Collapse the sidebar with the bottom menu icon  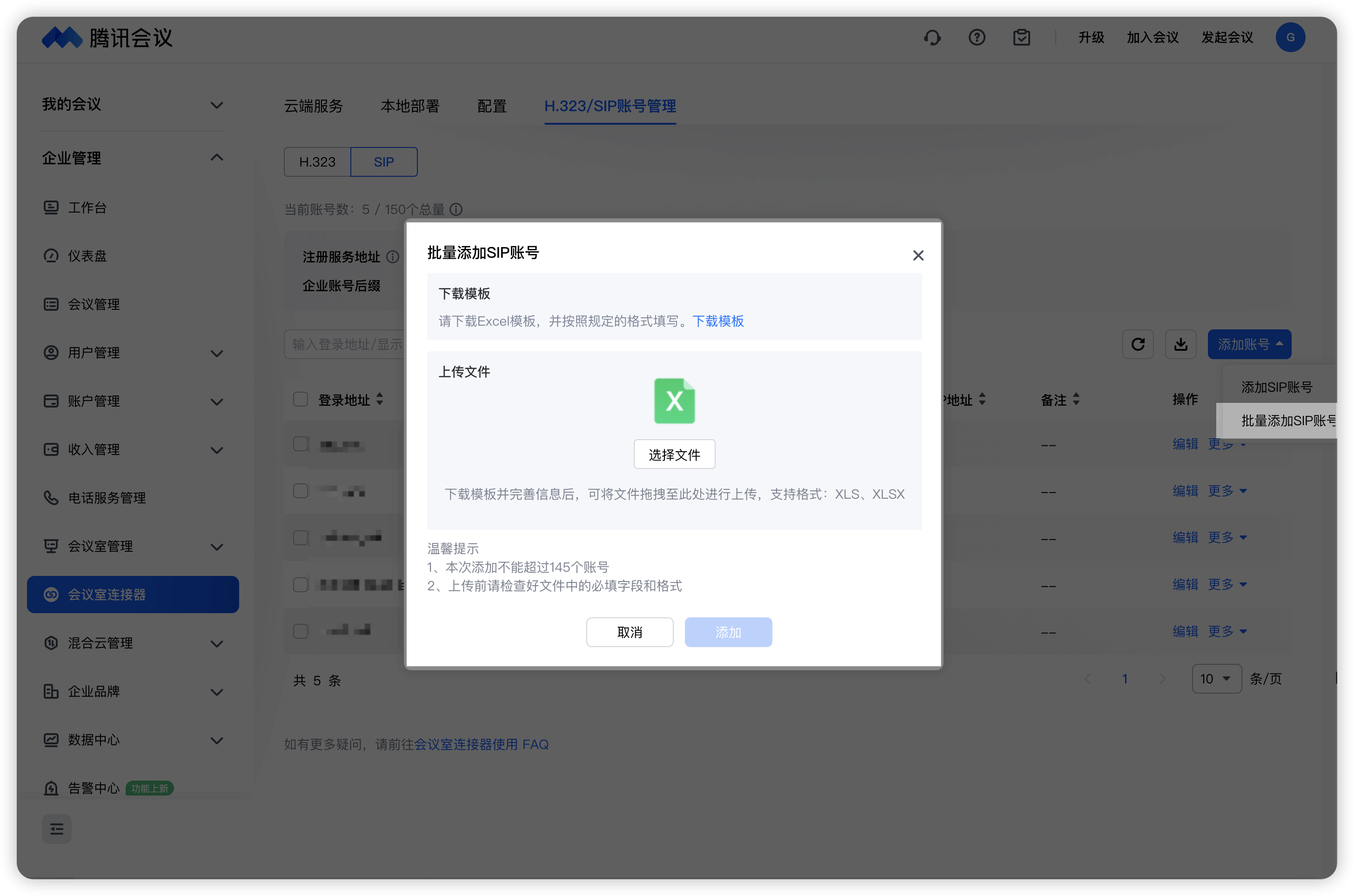tap(57, 829)
